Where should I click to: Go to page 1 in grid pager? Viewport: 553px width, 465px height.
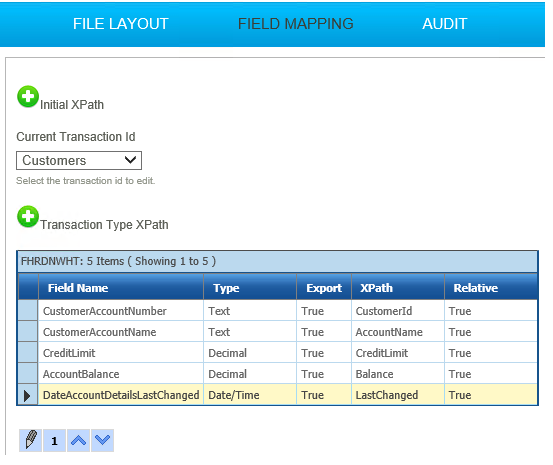[x=54, y=440]
